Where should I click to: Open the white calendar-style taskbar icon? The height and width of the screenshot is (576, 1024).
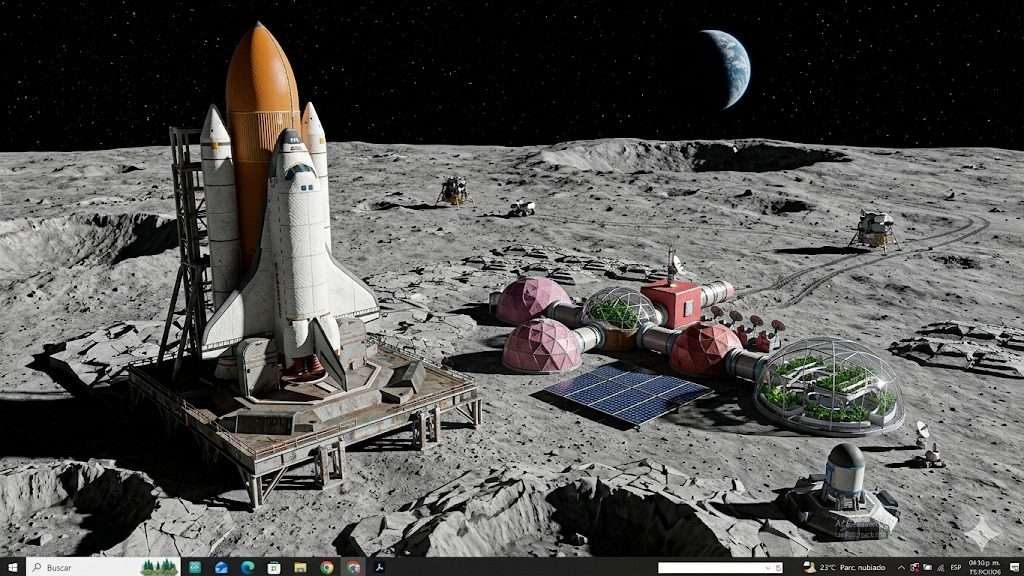274,568
